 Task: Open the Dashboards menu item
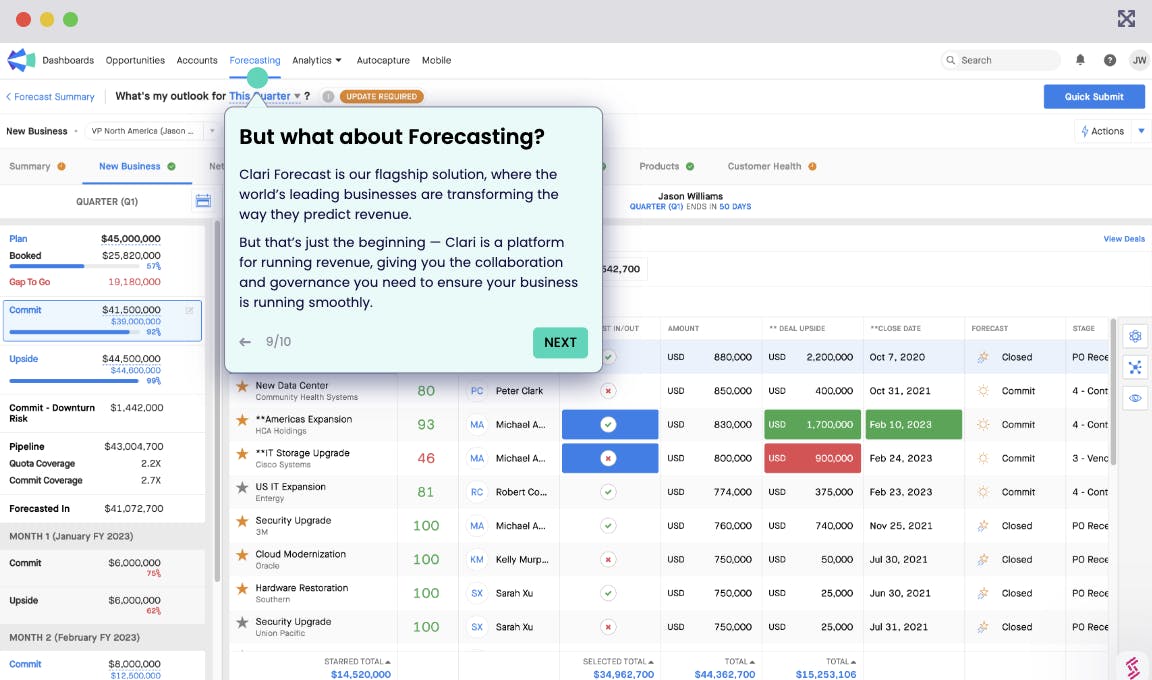(x=68, y=60)
